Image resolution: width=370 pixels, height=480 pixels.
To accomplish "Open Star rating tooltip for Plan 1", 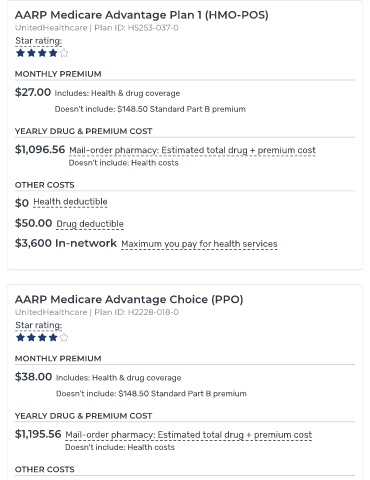I will 39,41.
